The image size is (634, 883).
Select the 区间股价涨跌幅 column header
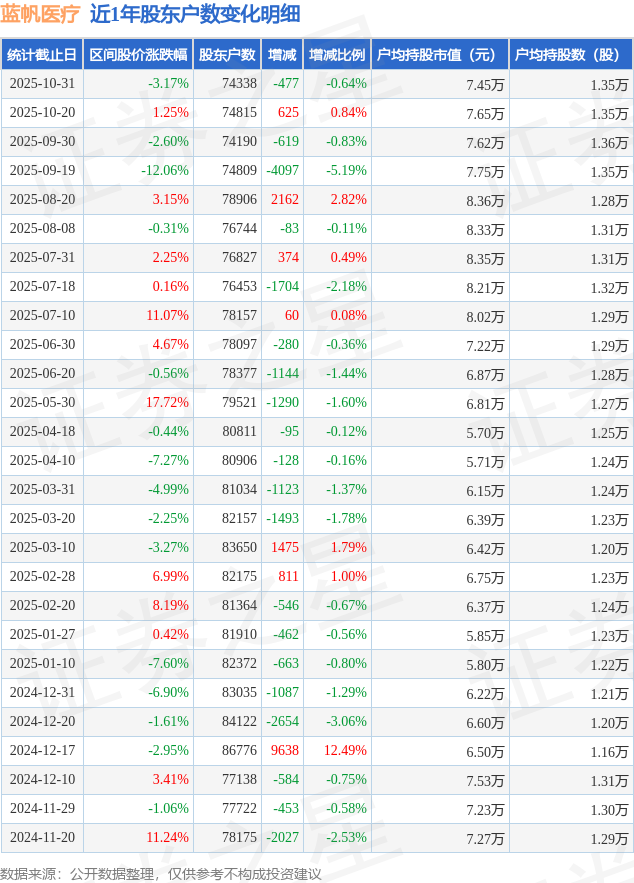[x=137, y=55]
